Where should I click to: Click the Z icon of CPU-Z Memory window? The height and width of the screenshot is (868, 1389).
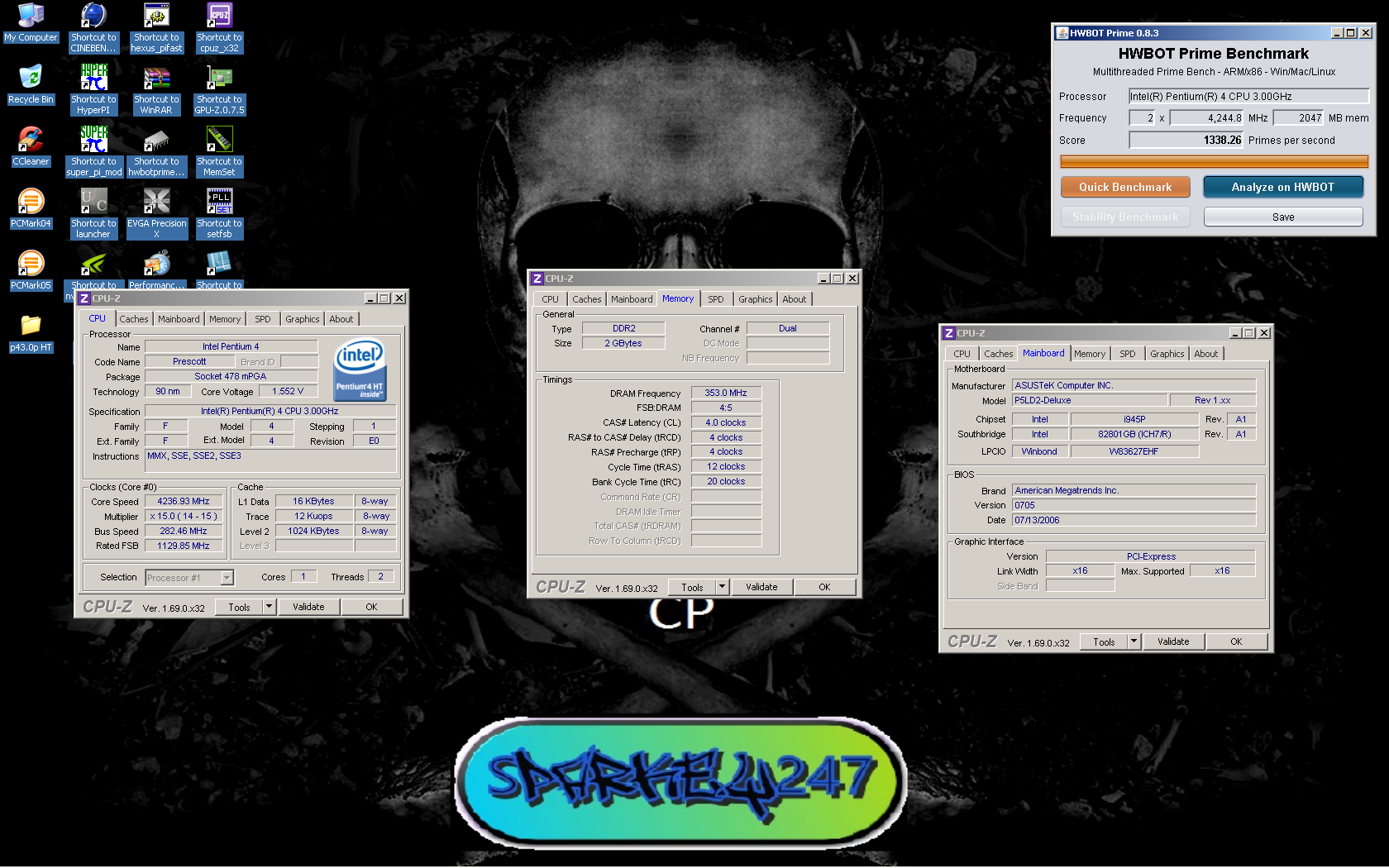(x=537, y=279)
